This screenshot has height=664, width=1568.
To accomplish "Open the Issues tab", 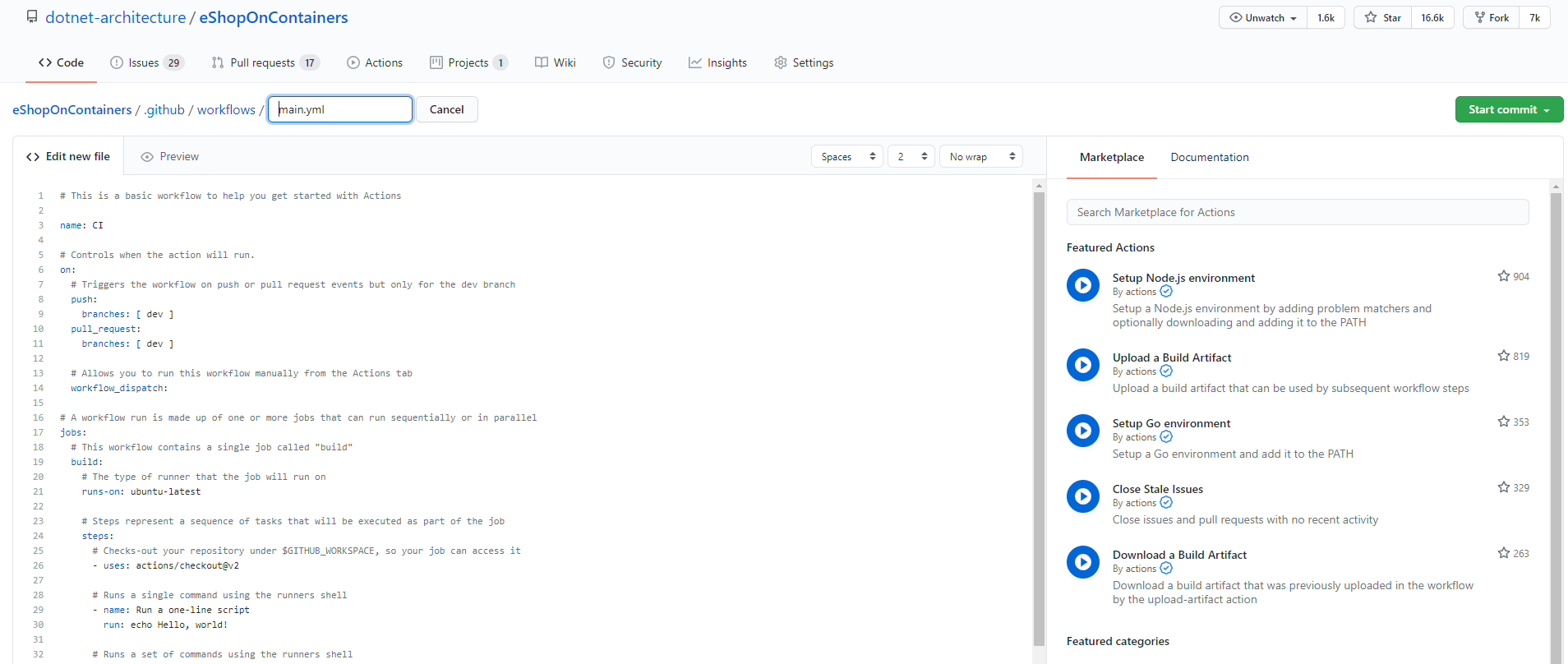I will tap(147, 62).
